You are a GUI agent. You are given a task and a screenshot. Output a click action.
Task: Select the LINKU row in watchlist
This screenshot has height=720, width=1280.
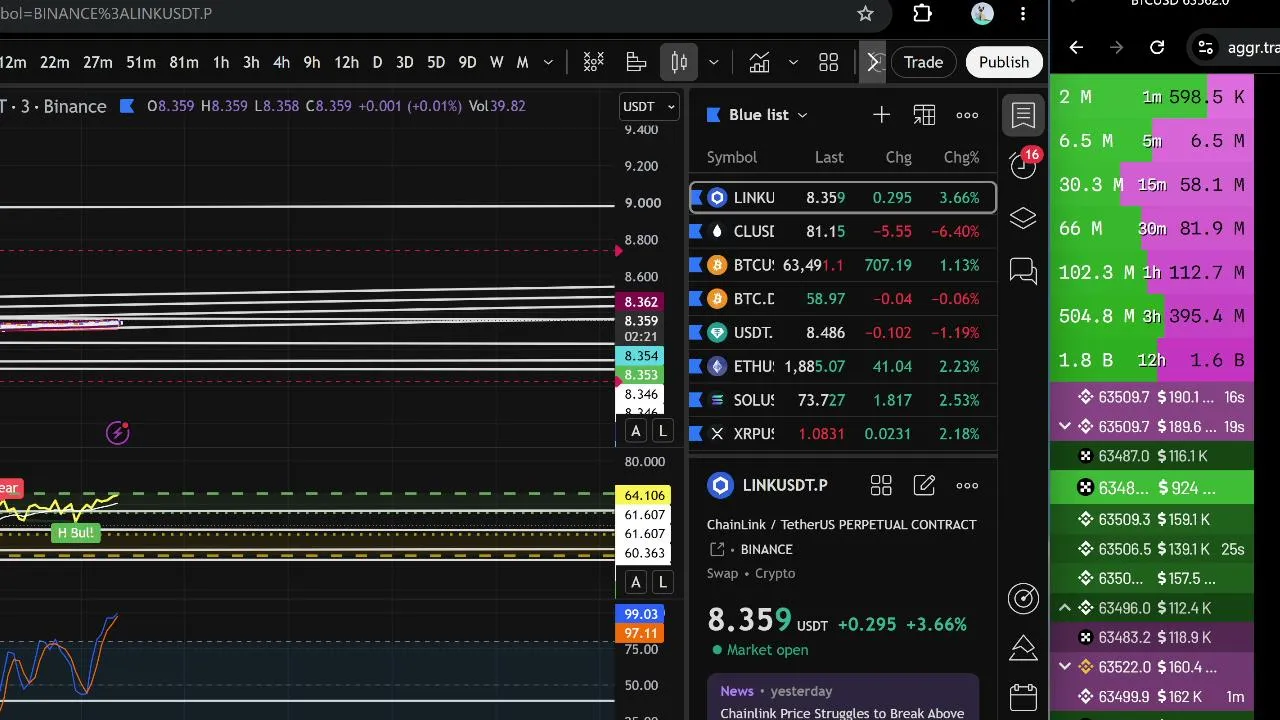click(x=843, y=198)
